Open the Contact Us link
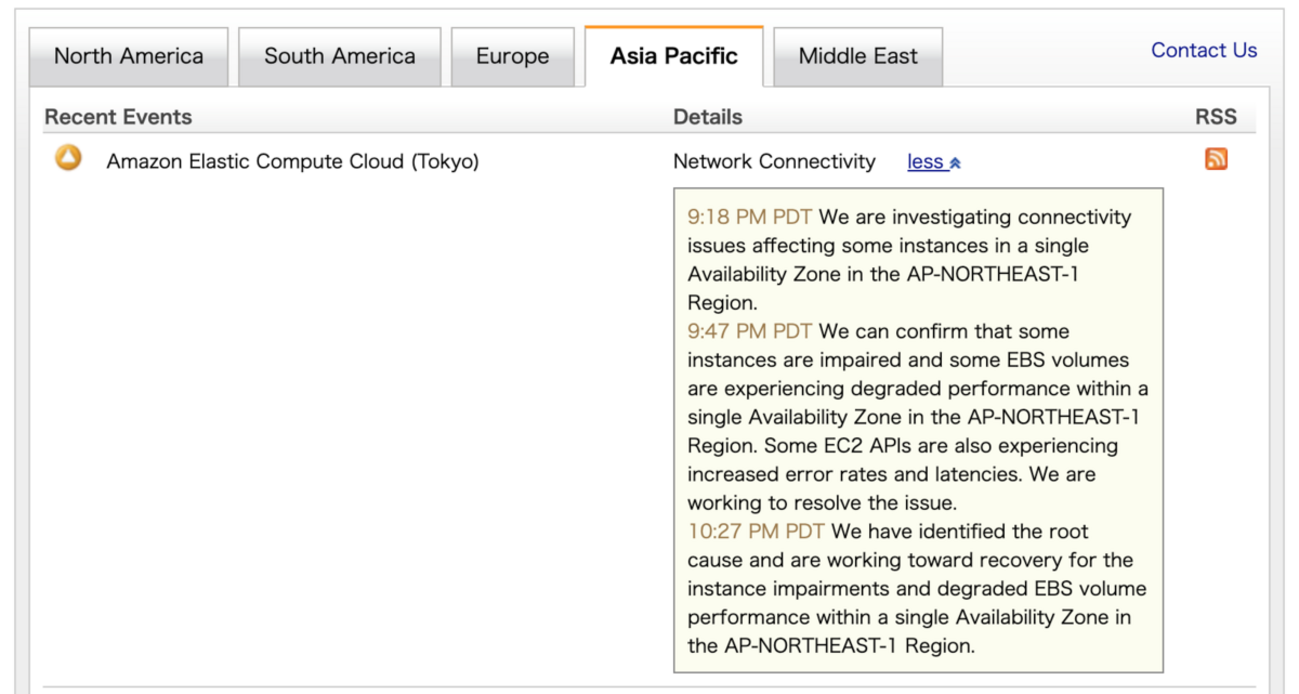Viewport: 1299px width, 694px height. (1204, 50)
